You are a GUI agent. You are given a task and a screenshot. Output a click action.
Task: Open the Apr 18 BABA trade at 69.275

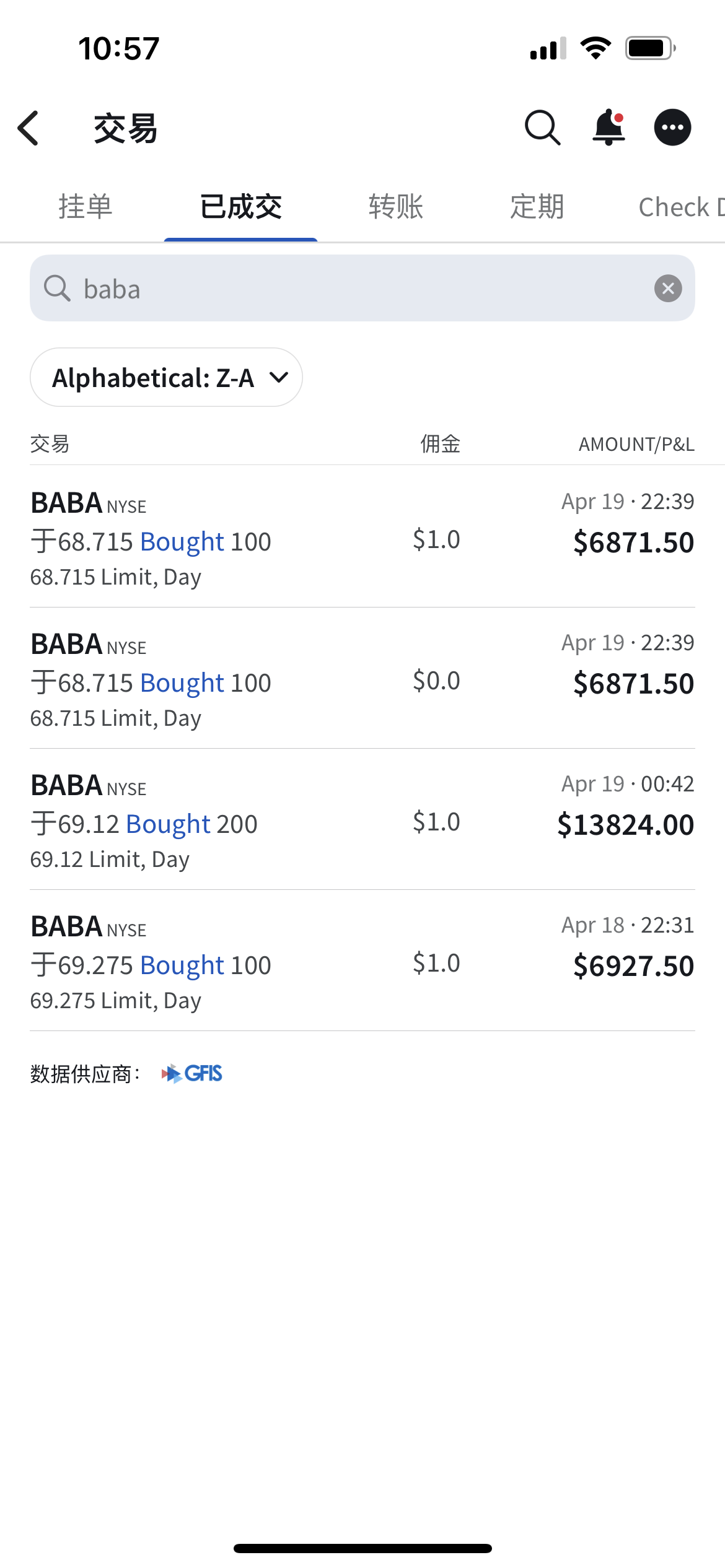[x=362, y=961]
